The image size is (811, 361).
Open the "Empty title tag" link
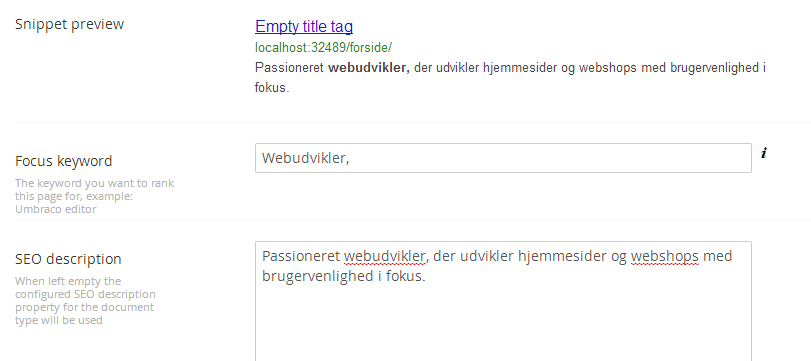pyautogui.click(x=304, y=26)
